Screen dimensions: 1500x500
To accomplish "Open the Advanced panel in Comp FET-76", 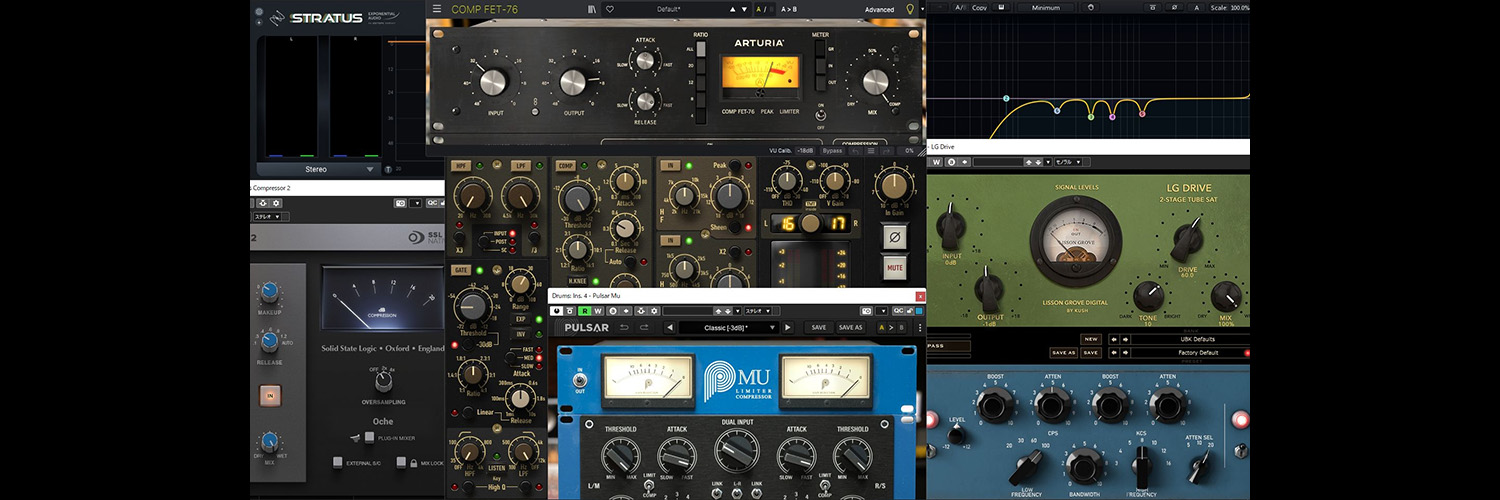I will [x=879, y=9].
